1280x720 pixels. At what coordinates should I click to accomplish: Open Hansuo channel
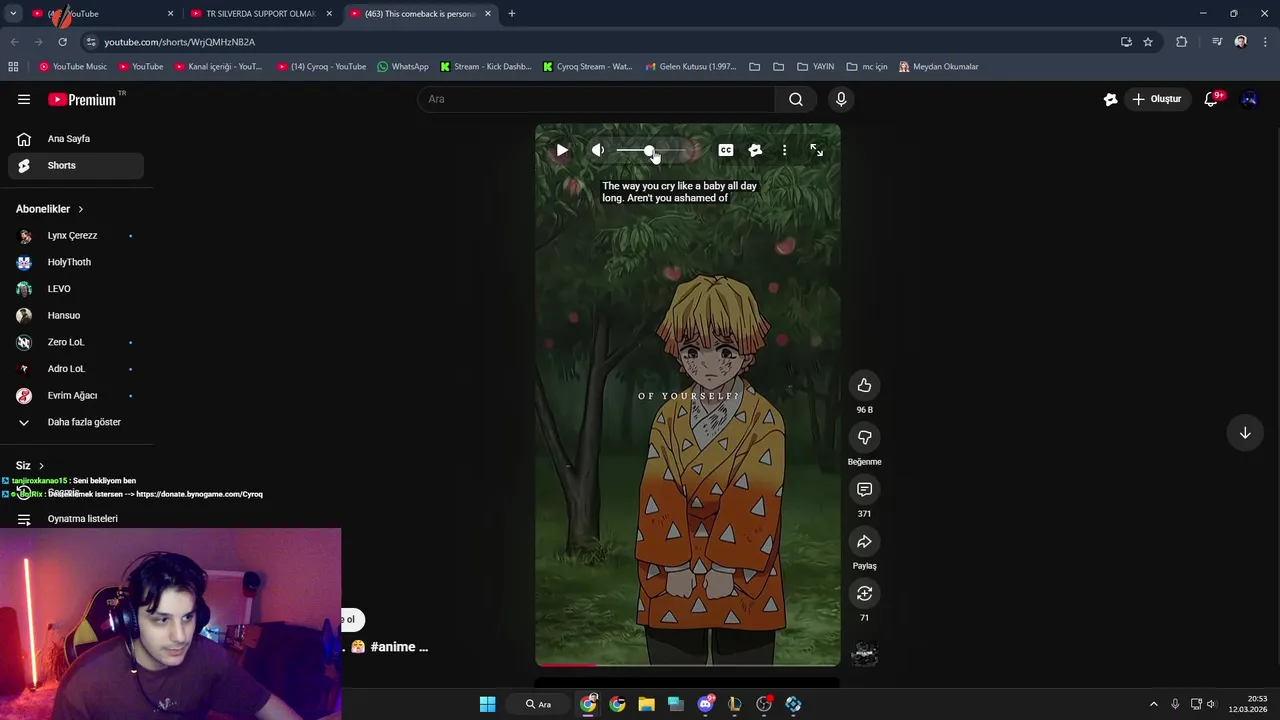coord(76,315)
